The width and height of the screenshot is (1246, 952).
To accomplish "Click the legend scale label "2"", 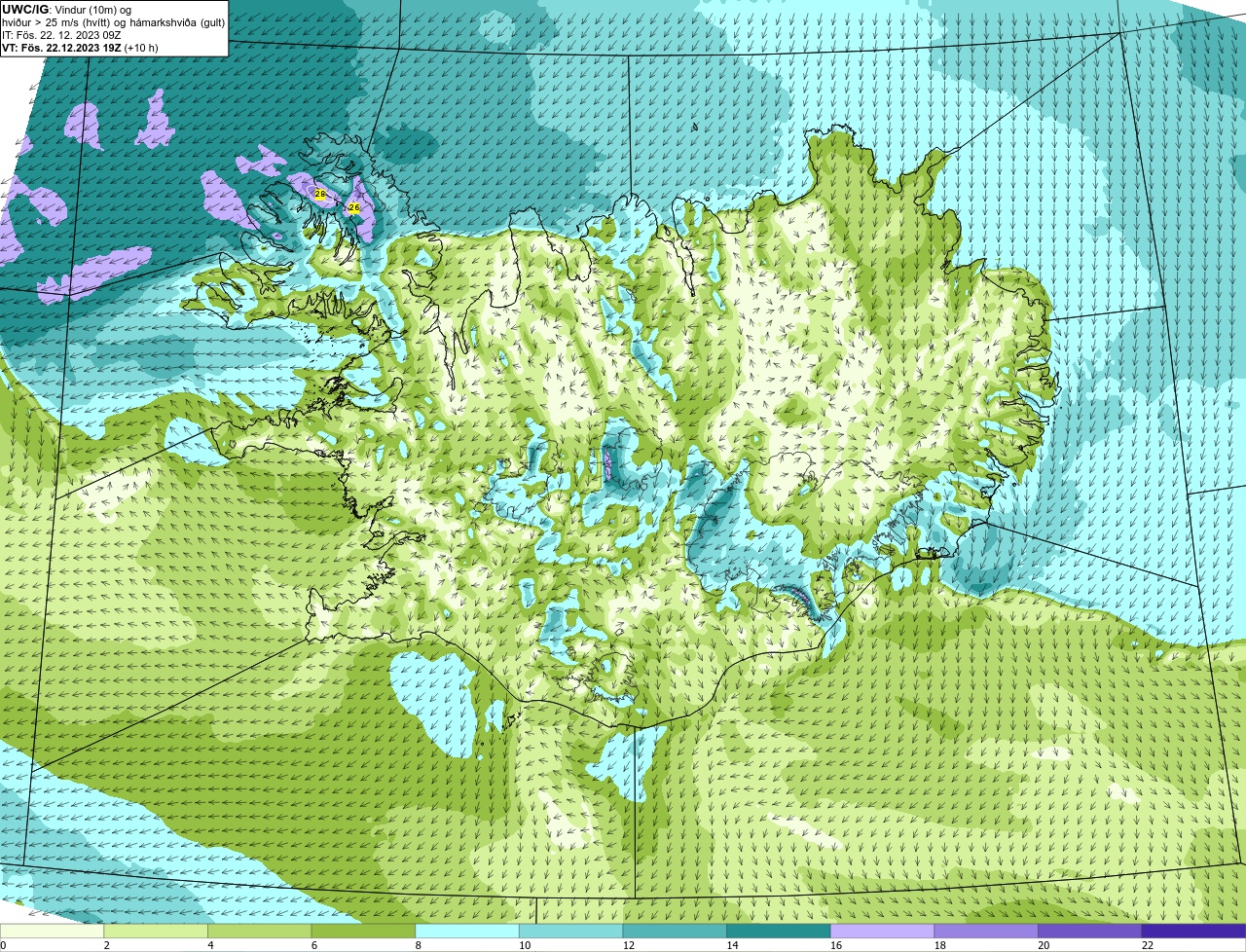I will tap(106, 945).
